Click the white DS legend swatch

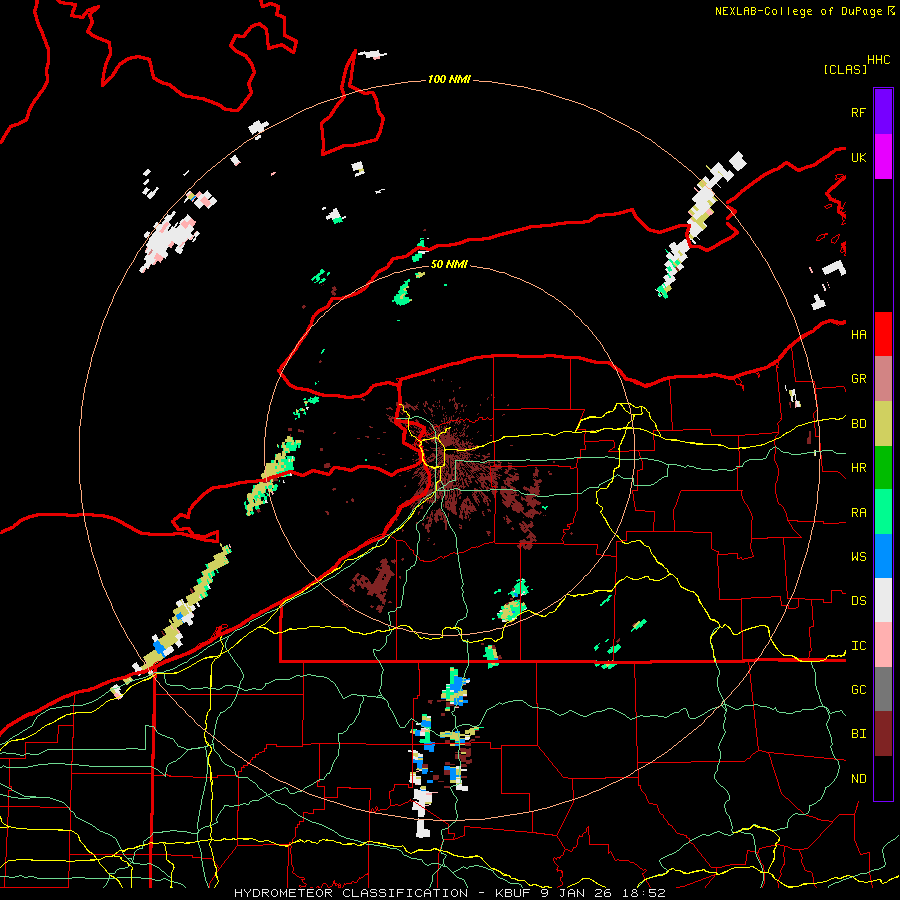tap(883, 600)
